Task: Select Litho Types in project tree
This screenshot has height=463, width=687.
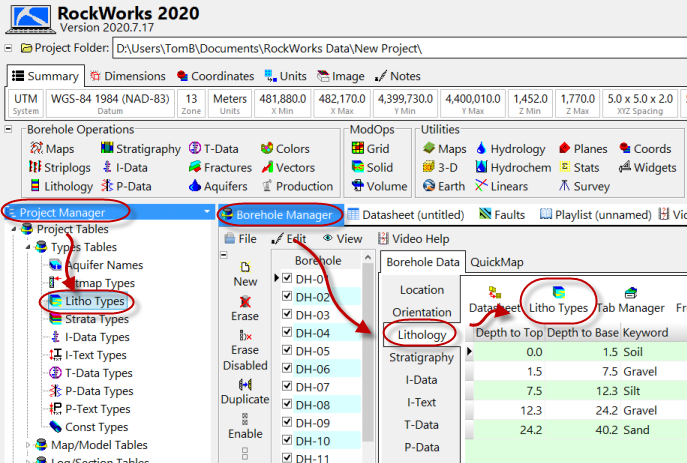Action: coord(95,301)
